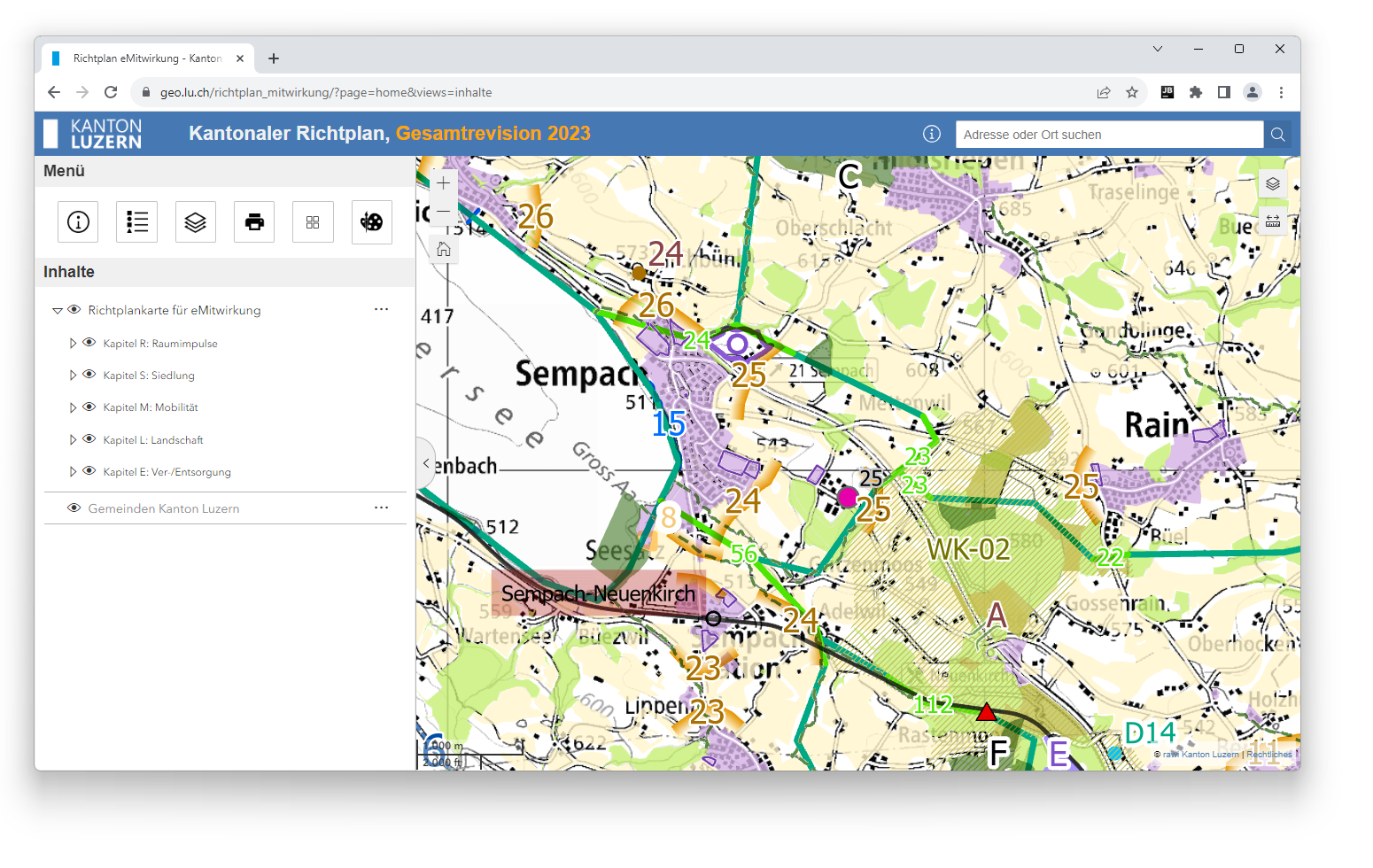Toggle visibility of Gemeinden Kanton Luzern layer

[x=74, y=508]
